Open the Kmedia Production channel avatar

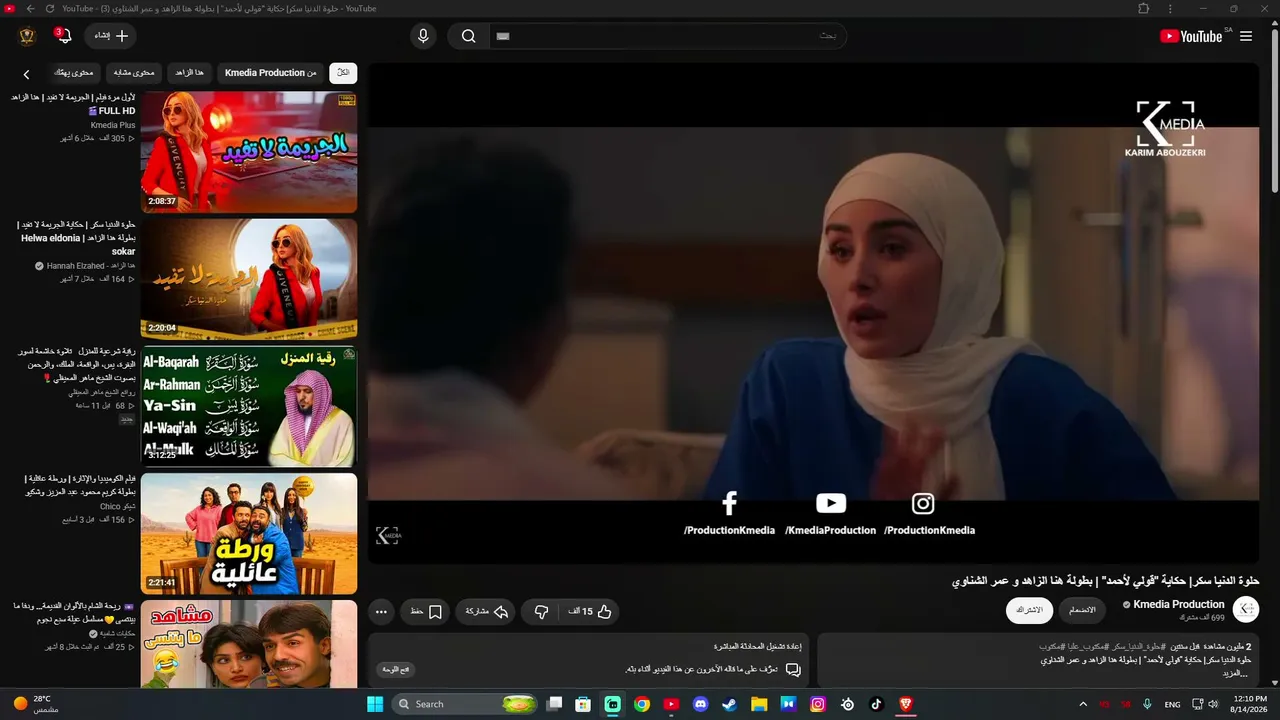point(1246,610)
